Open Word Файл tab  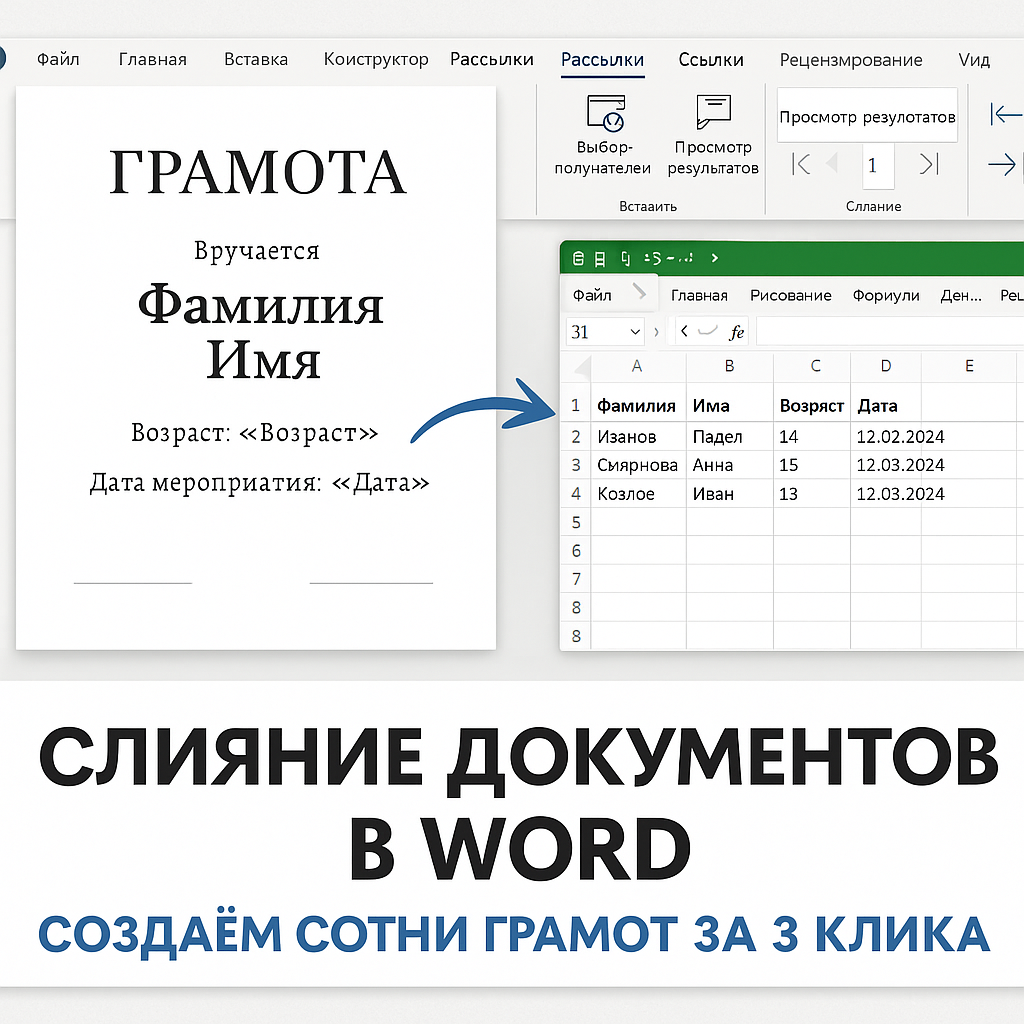(58, 59)
